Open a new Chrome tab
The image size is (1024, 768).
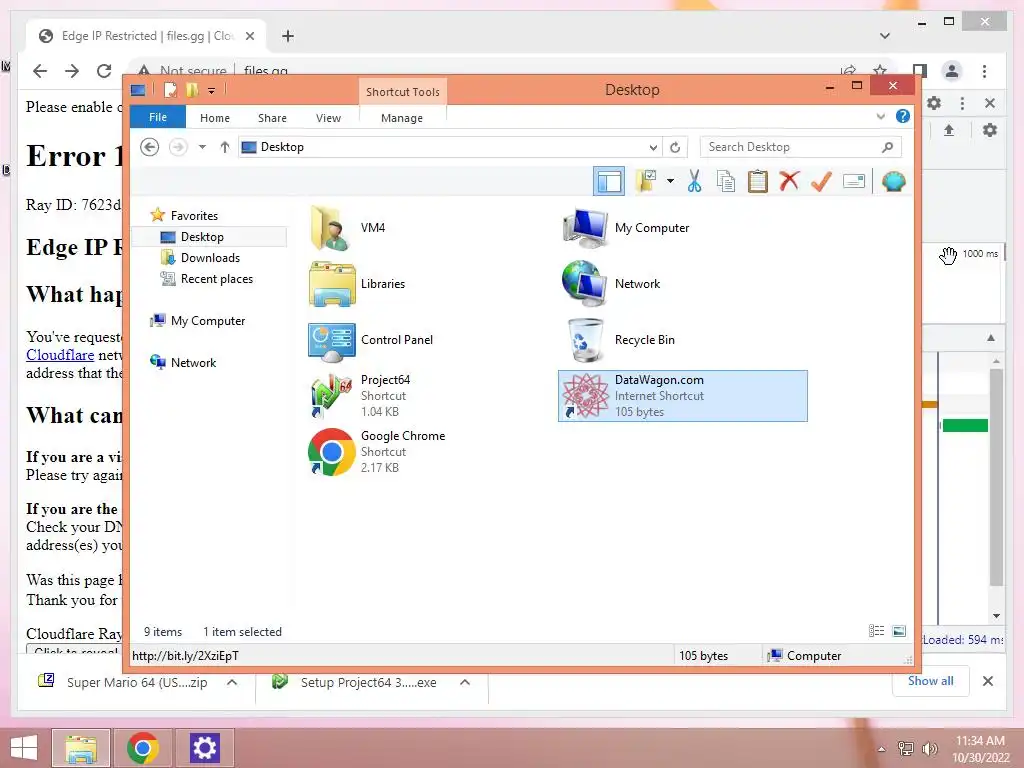tap(287, 36)
